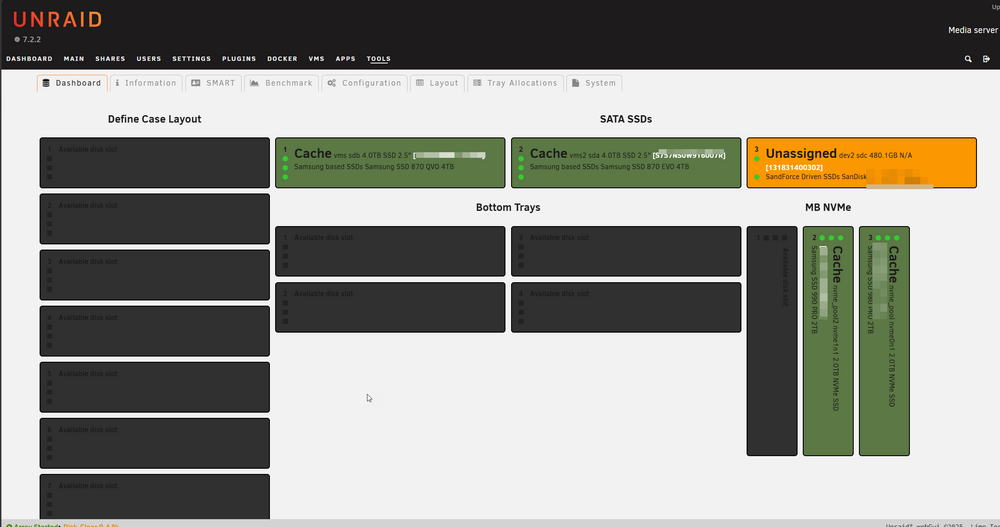1000x527 pixels.
Task: Click the "dev2 sdc 480.1GB N/A" text
Action: coord(876,156)
